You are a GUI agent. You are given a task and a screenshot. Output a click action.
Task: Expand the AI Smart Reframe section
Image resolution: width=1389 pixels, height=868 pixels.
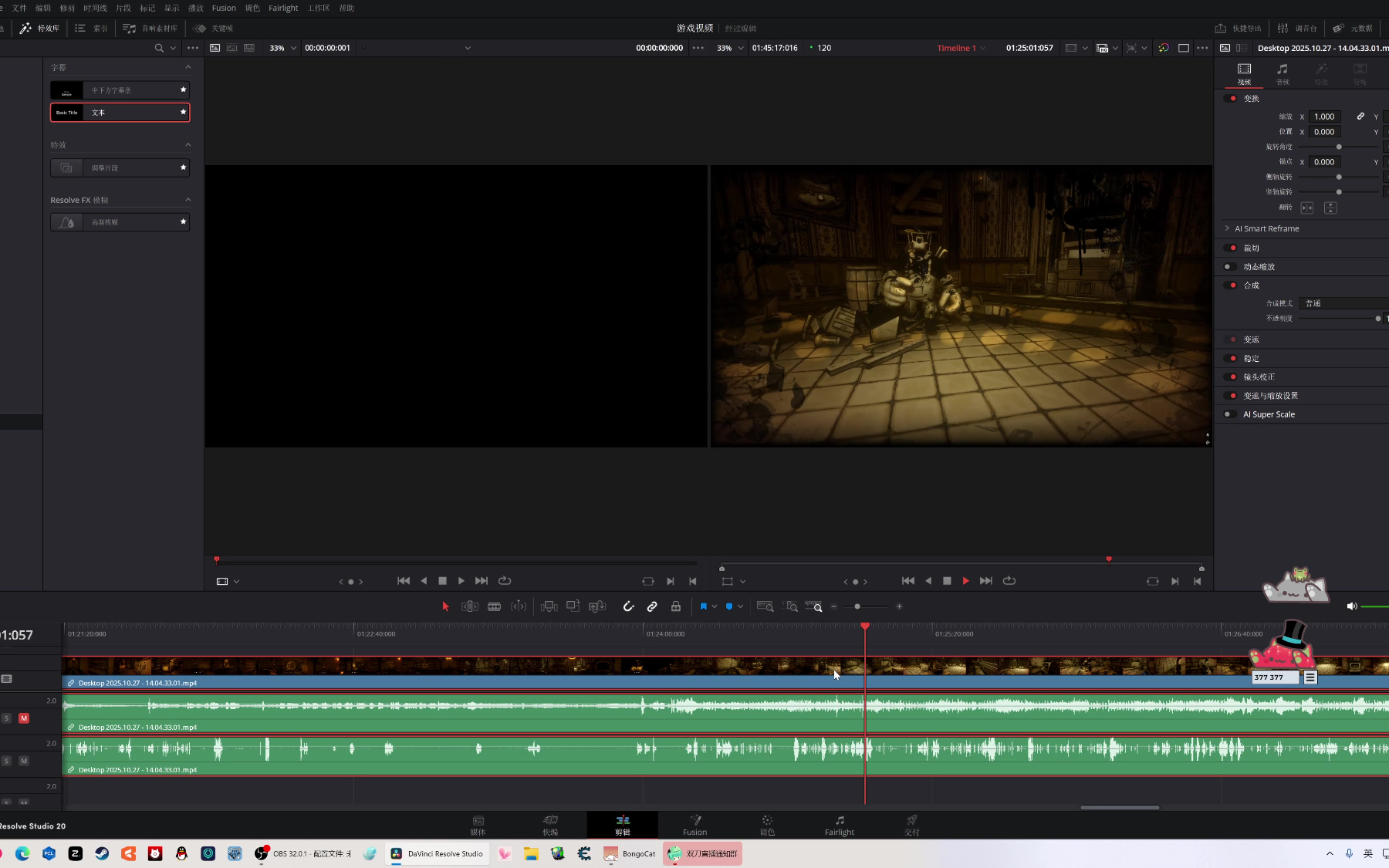(x=1227, y=228)
